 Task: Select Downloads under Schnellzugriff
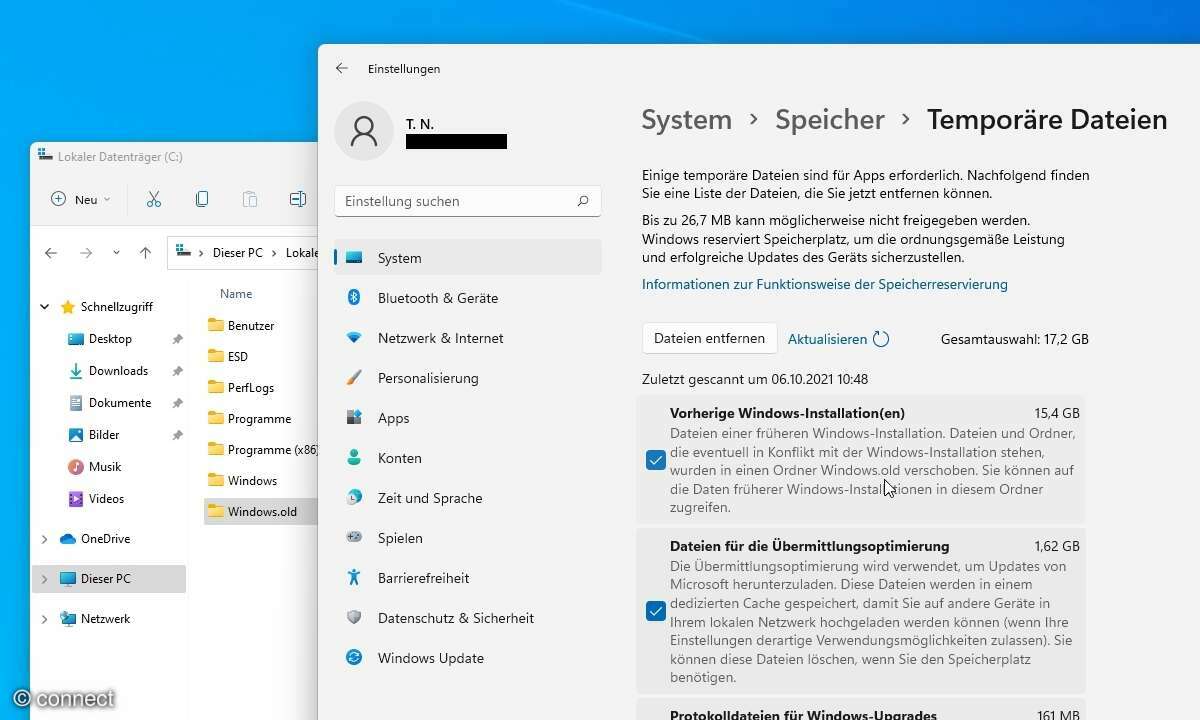118,371
